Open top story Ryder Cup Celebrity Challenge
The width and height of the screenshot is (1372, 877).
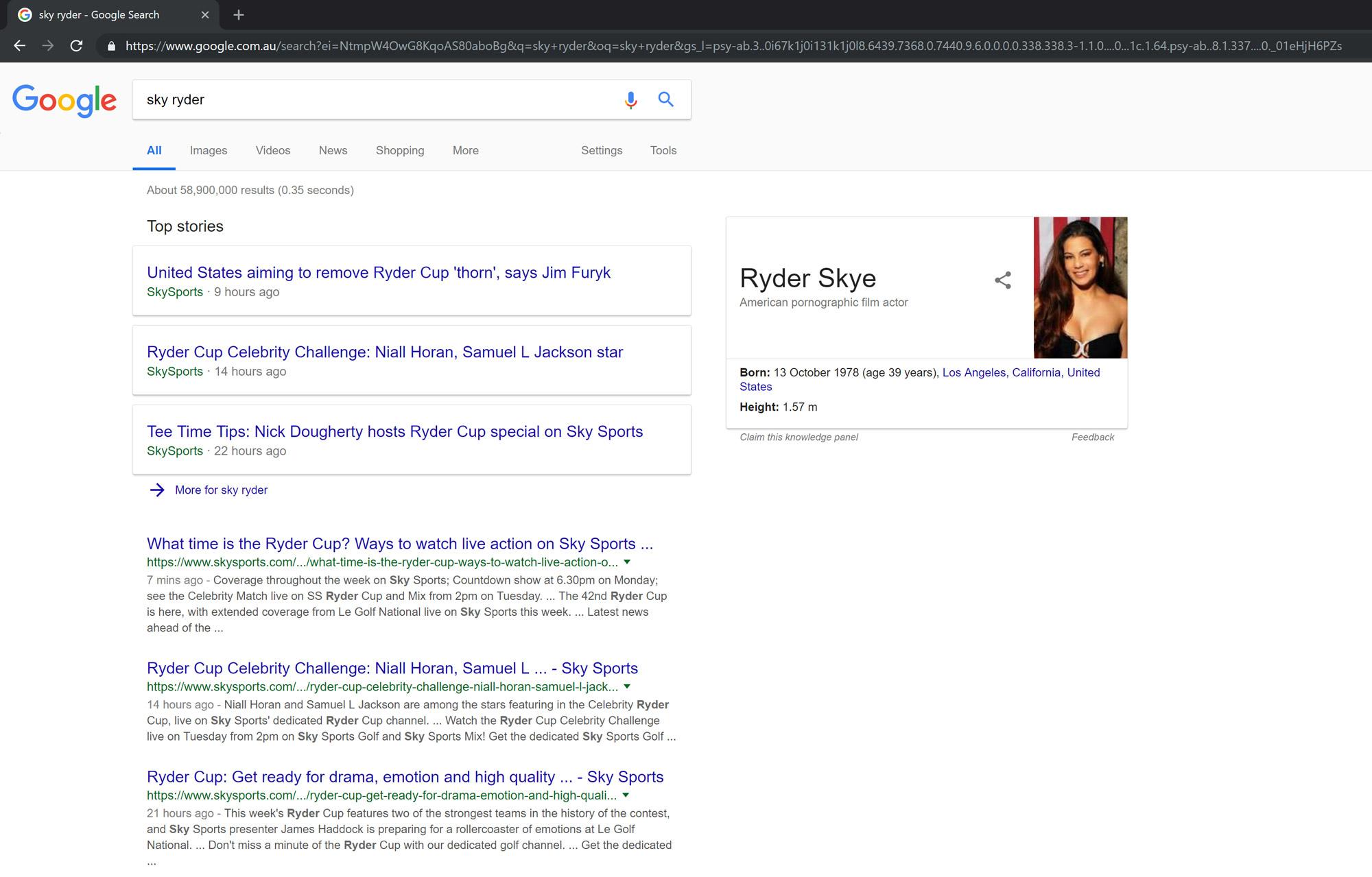pos(385,352)
